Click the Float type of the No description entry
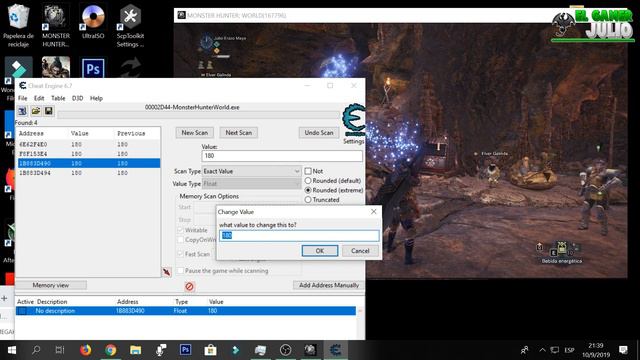 click(x=180, y=311)
